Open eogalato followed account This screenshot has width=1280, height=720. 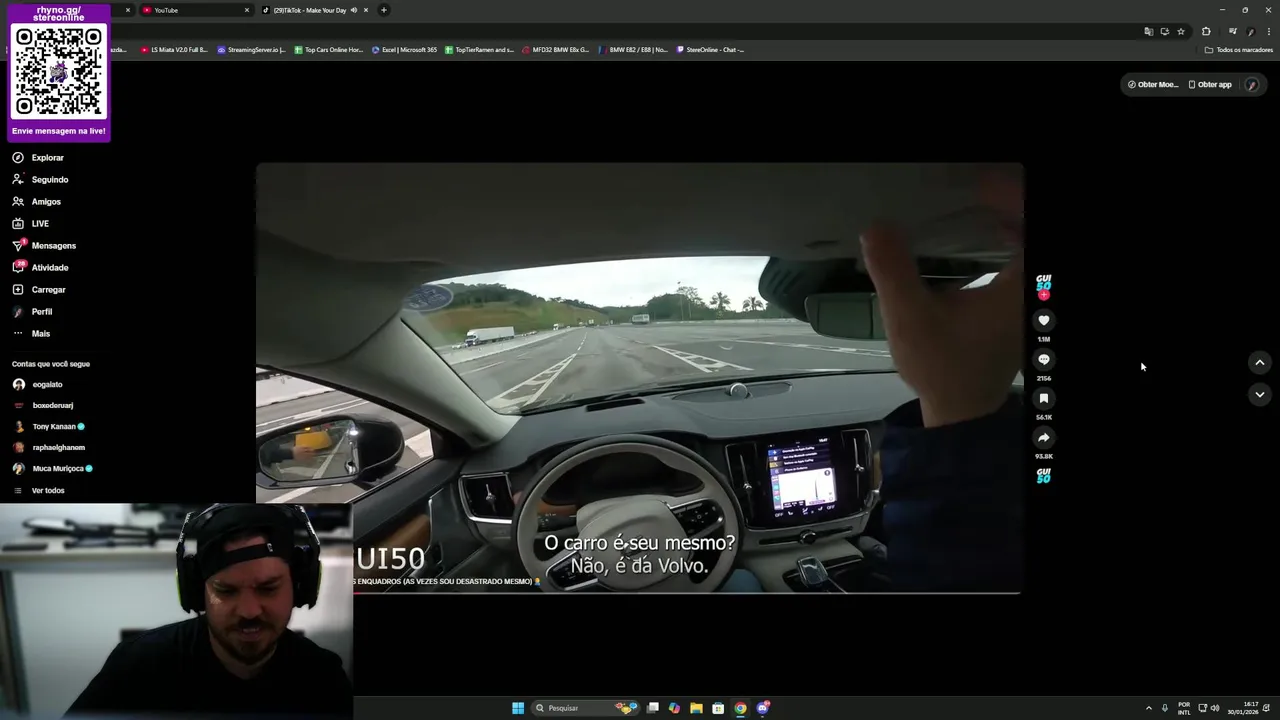(38, 385)
